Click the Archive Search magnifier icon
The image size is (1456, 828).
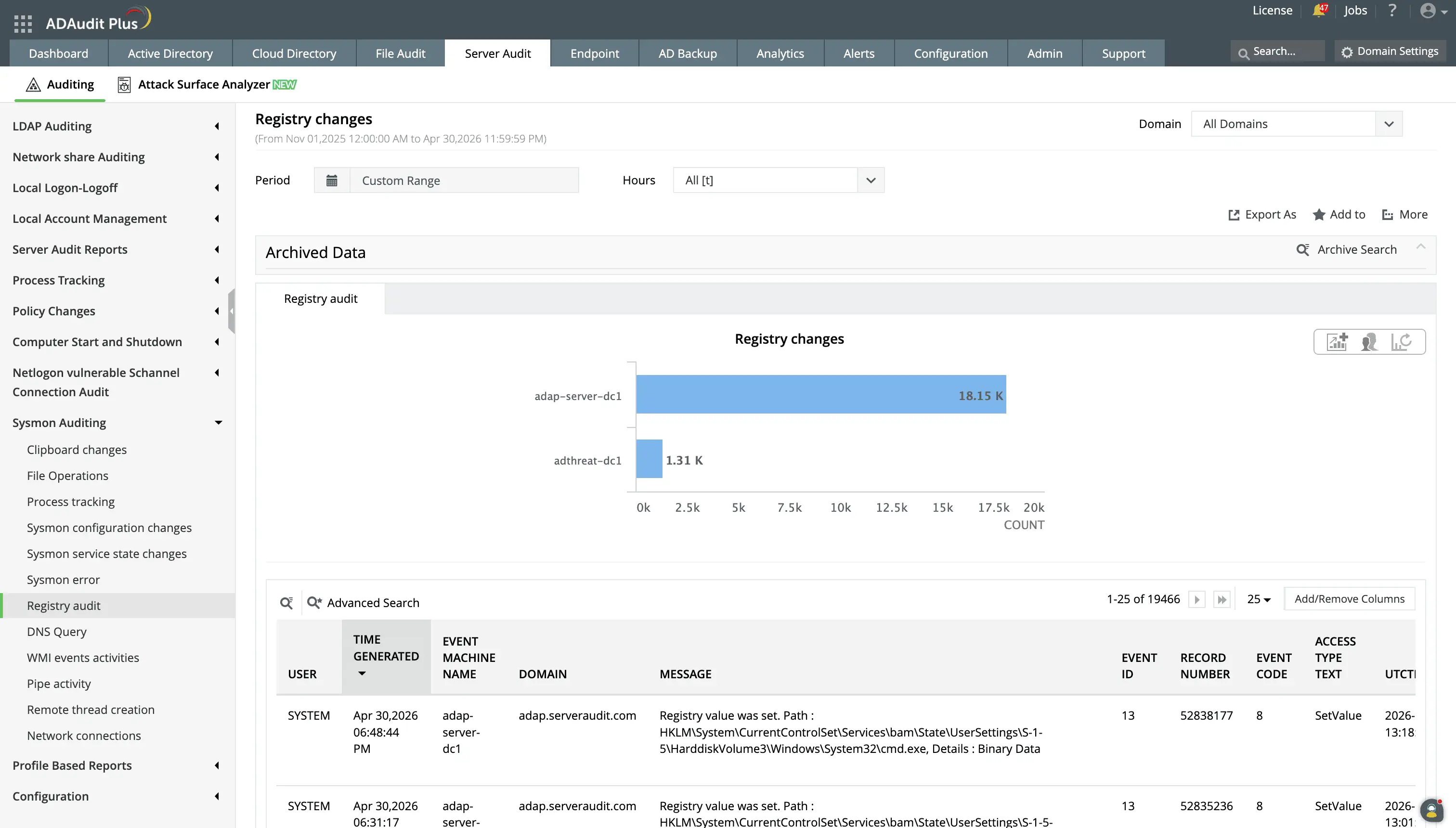pyautogui.click(x=1303, y=250)
